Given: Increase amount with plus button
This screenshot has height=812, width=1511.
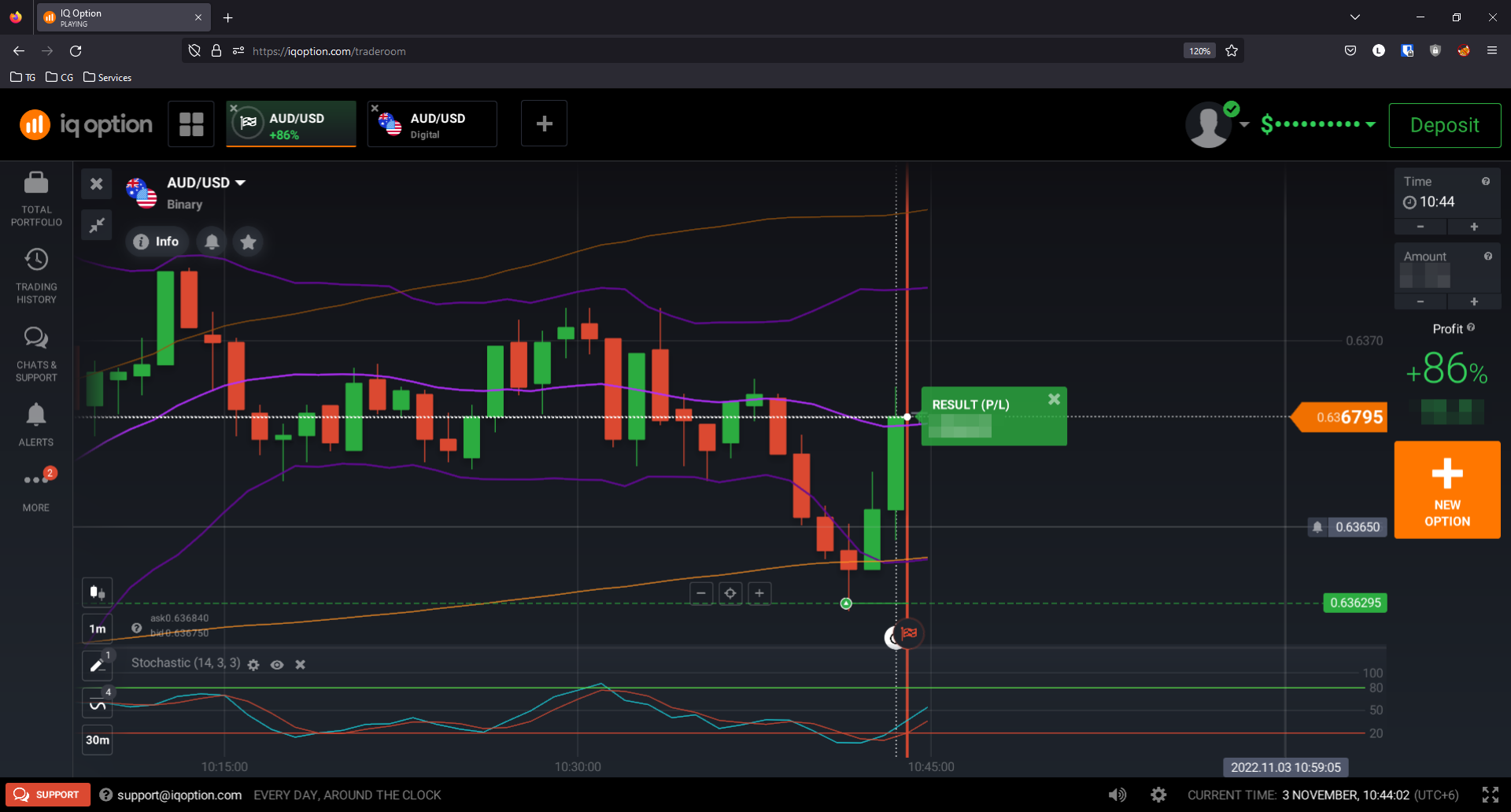Looking at the screenshot, I should pos(1474,302).
